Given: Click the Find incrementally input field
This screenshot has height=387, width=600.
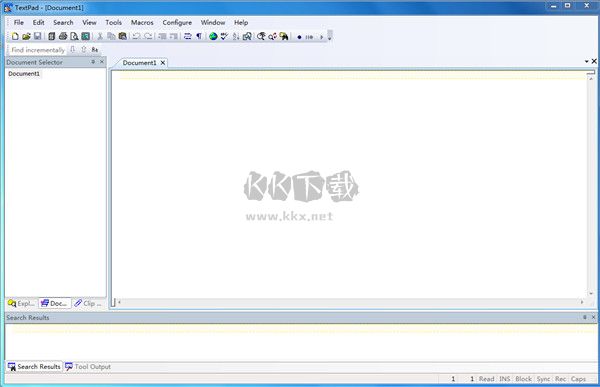Looking at the screenshot, I should [x=38, y=50].
